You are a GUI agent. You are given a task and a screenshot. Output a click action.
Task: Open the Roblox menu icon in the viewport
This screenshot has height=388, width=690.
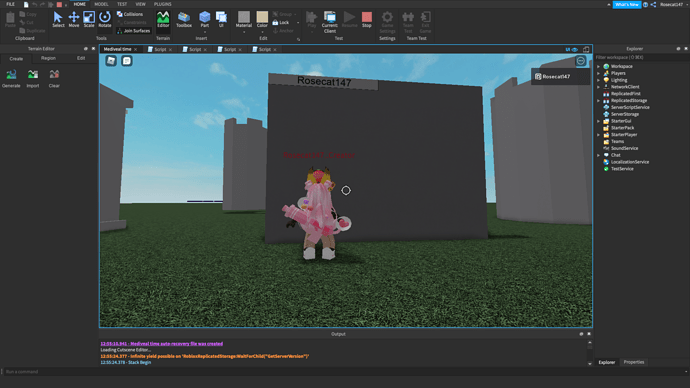111,61
